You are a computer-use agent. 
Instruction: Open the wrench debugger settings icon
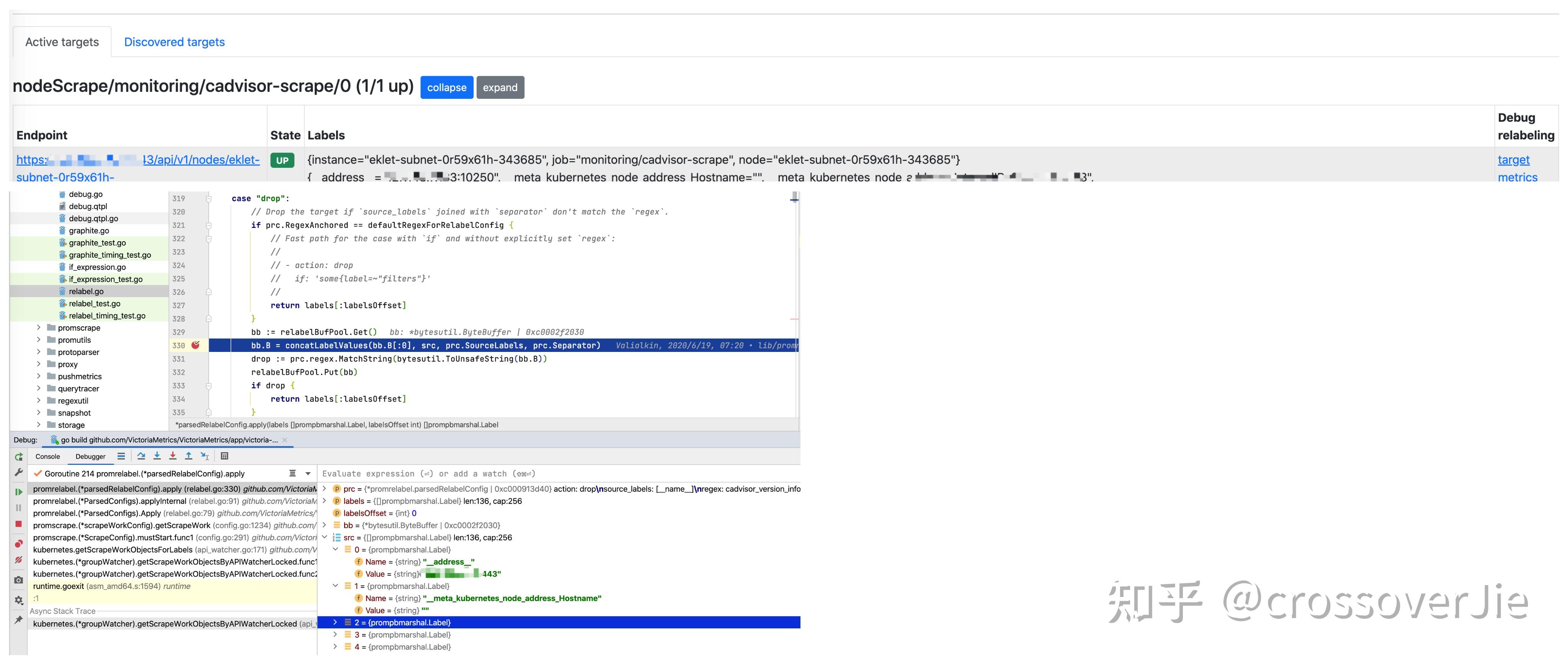(x=19, y=472)
